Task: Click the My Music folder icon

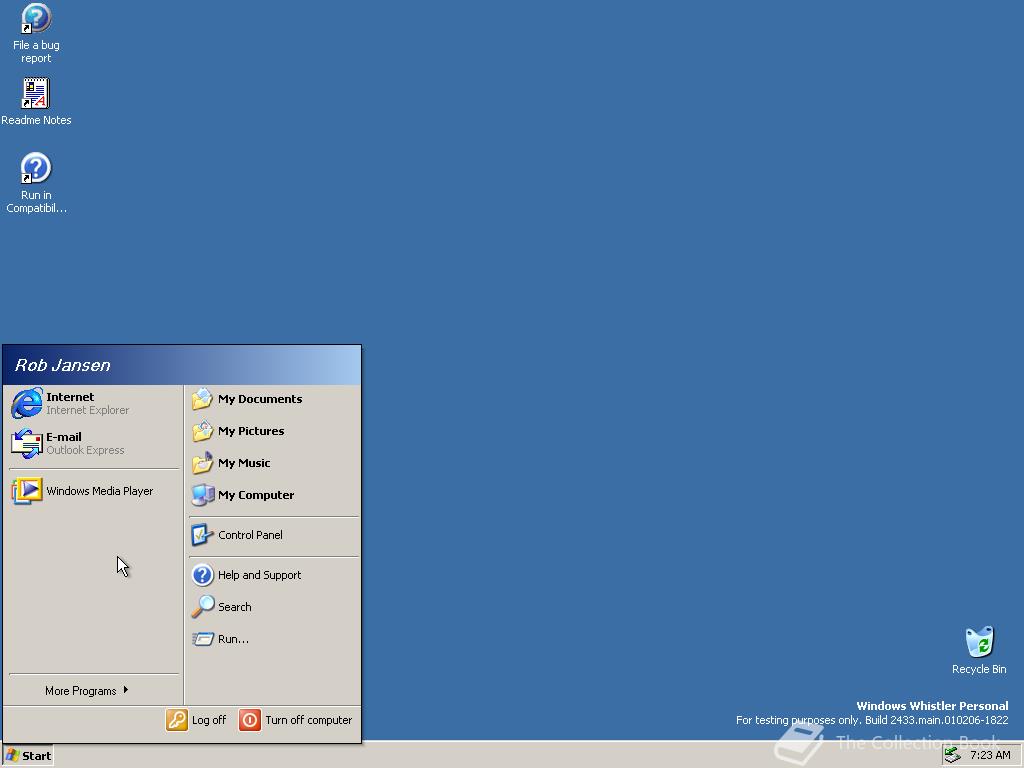Action: [x=202, y=463]
